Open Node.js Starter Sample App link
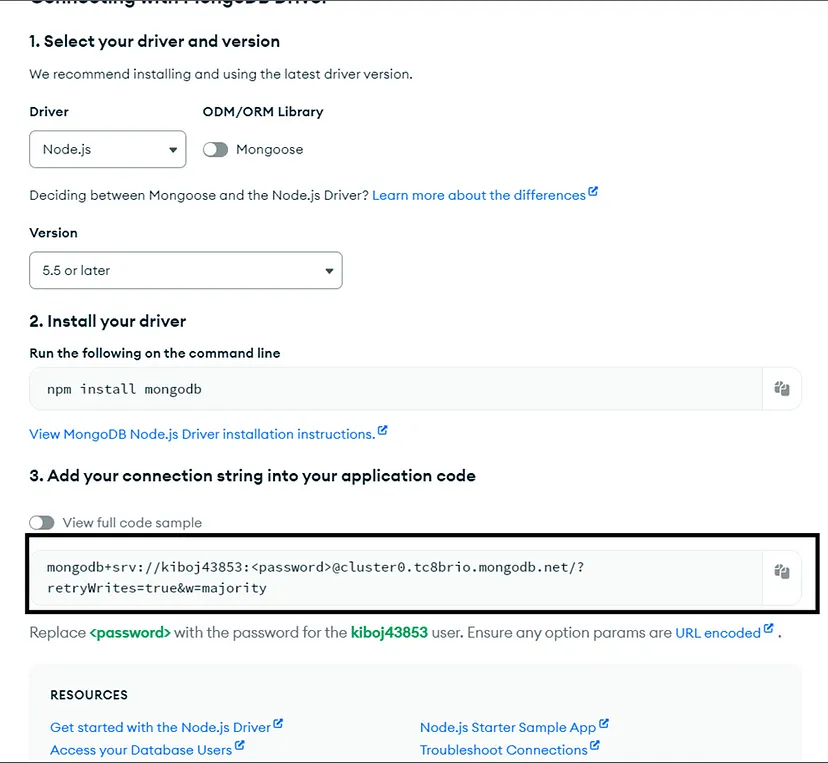The image size is (828, 763). click(x=508, y=728)
